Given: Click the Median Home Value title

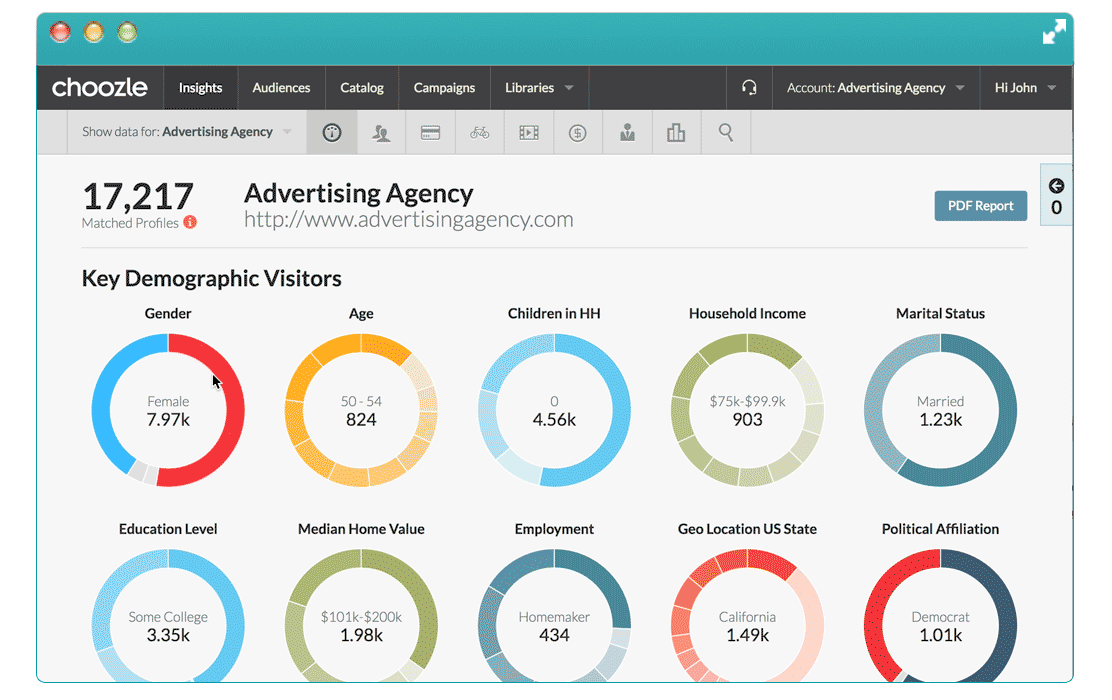Looking at the screenshot, I should click(x=361, y=529).
